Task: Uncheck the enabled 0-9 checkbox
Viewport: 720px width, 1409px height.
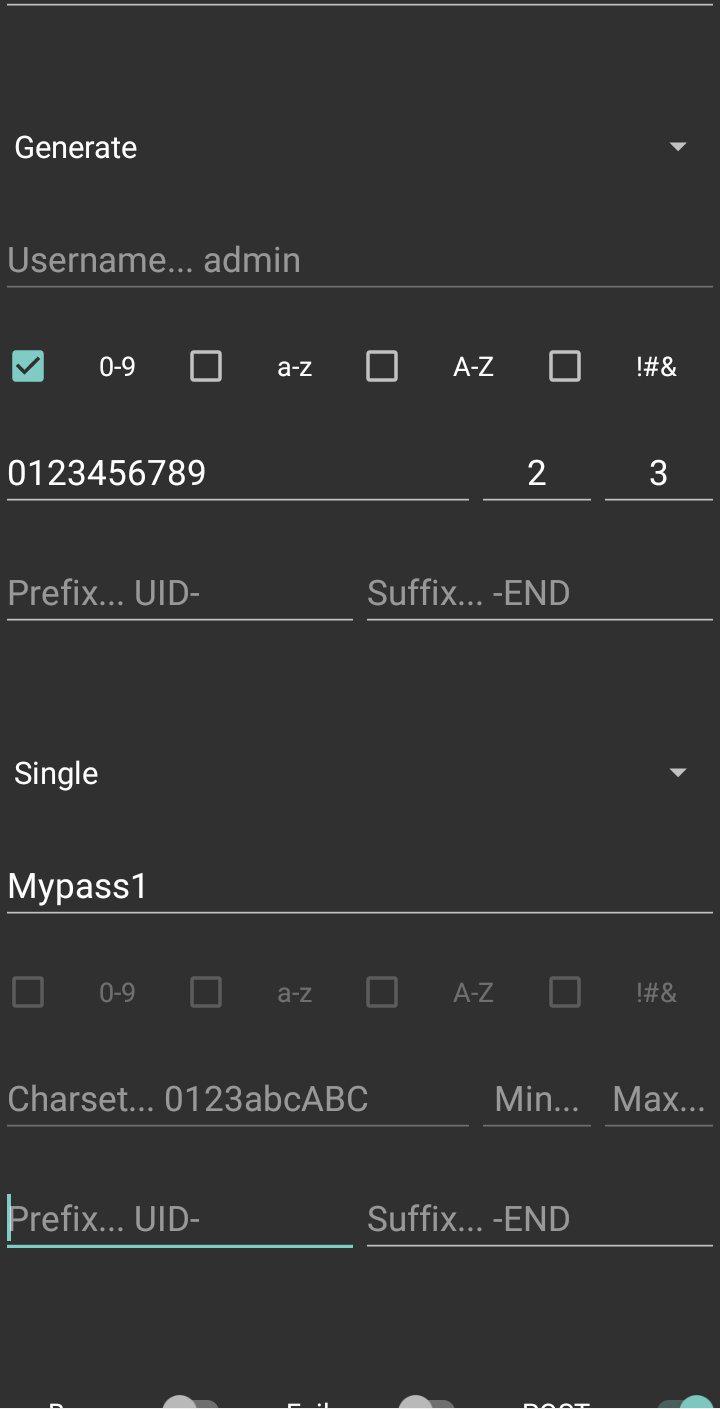Action: point(28,366)
